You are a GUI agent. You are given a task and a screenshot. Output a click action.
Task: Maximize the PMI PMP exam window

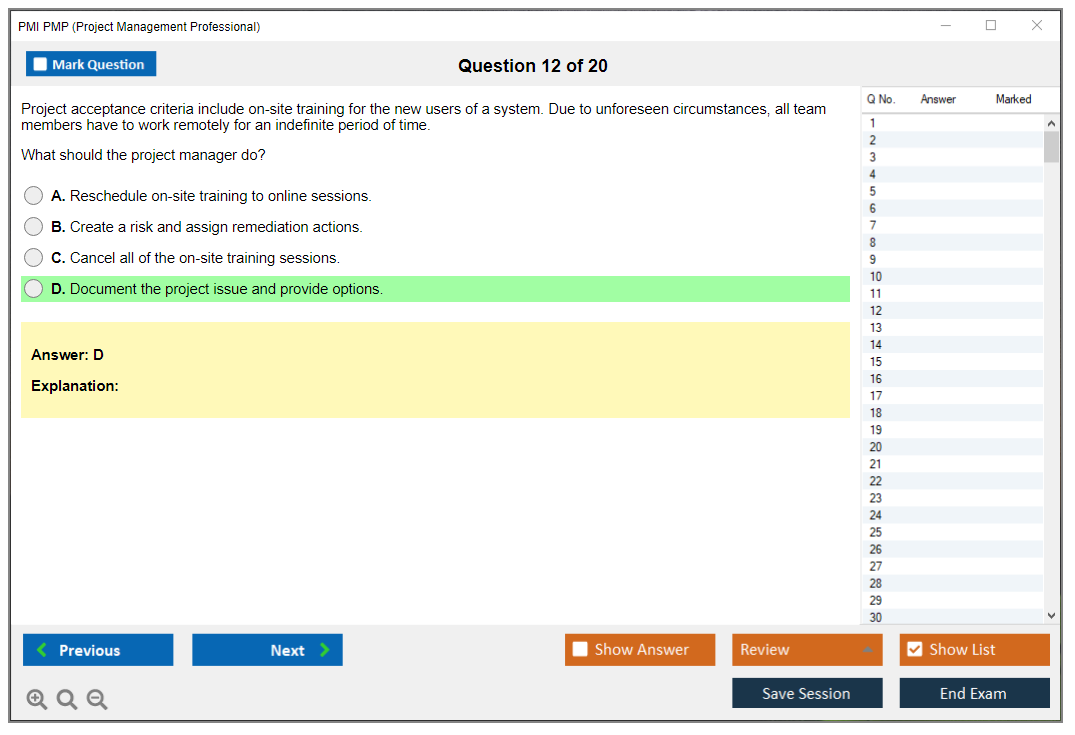pos(991,26)
